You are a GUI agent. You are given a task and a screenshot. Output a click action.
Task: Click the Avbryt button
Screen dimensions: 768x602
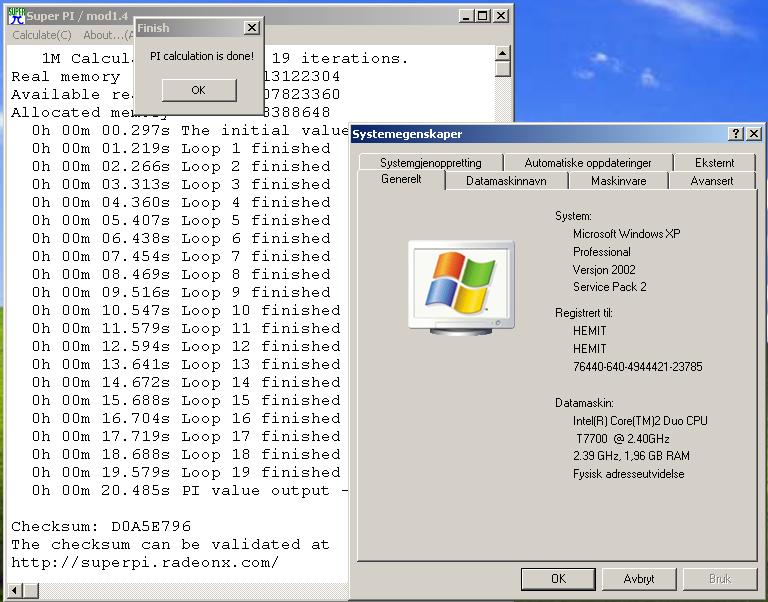[639, 579]
